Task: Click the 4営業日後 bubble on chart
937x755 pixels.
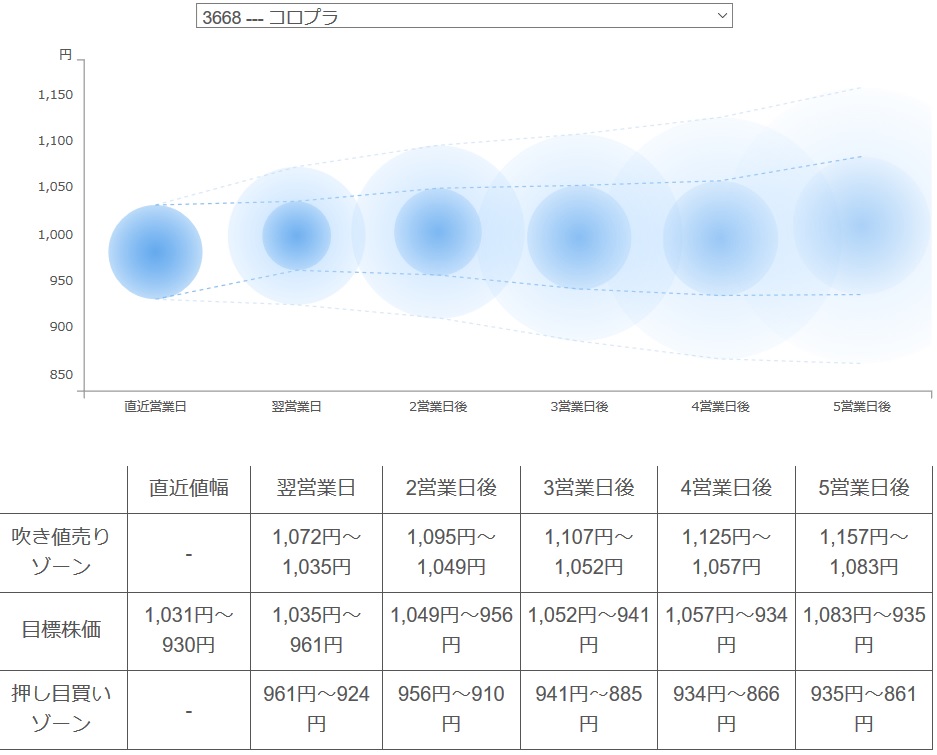Action: tap(720, 239)
